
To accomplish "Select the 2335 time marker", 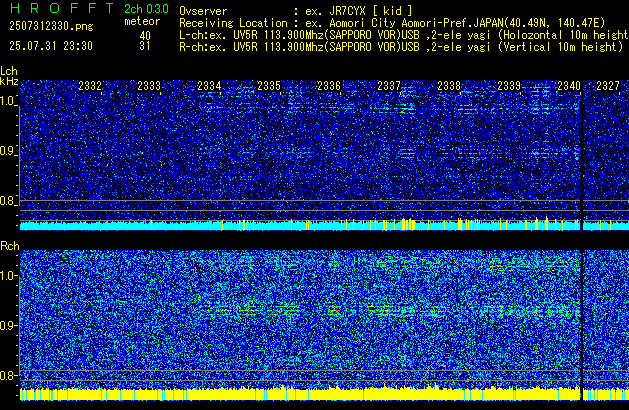I will coord(269,86).
